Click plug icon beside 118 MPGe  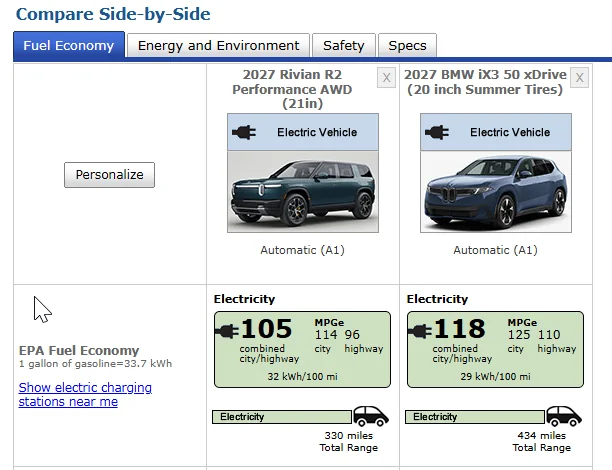420,331
